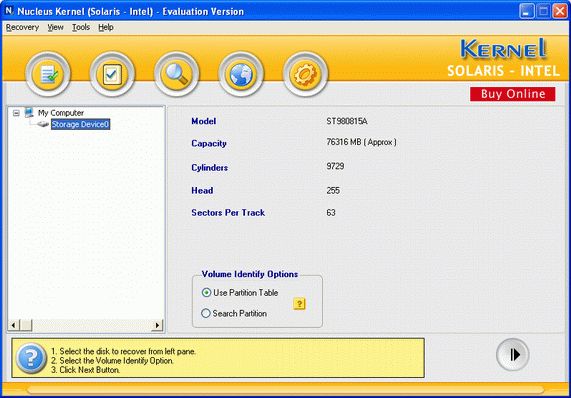
Task: Open the Recovery menu
Action: tap(22, 27)
